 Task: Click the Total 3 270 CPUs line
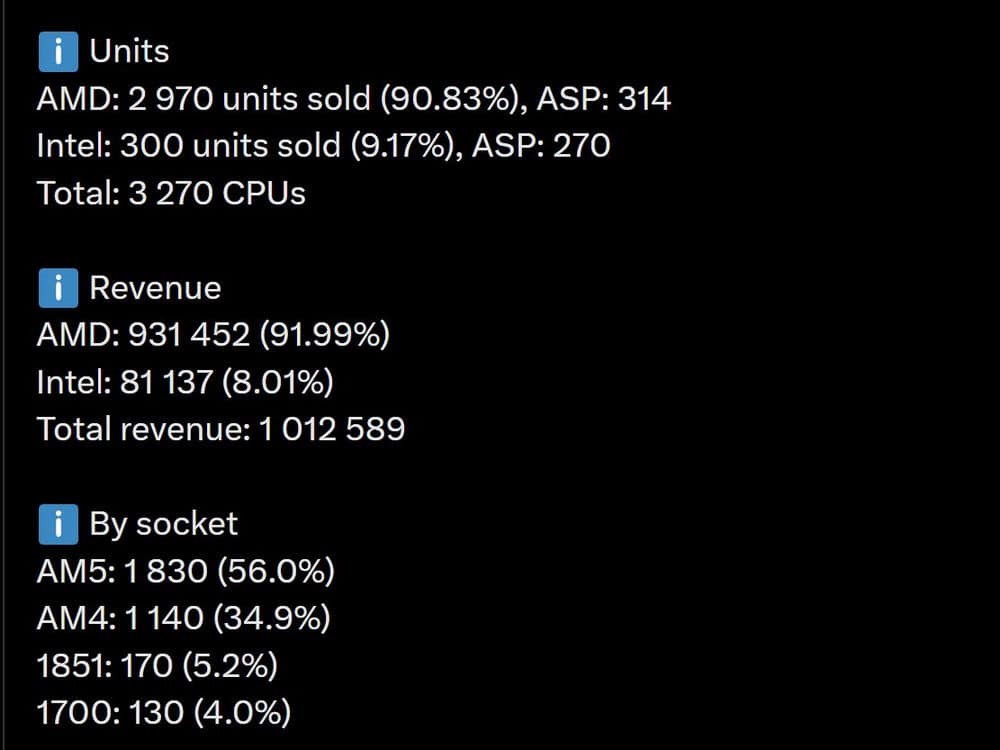pos(172,193)
